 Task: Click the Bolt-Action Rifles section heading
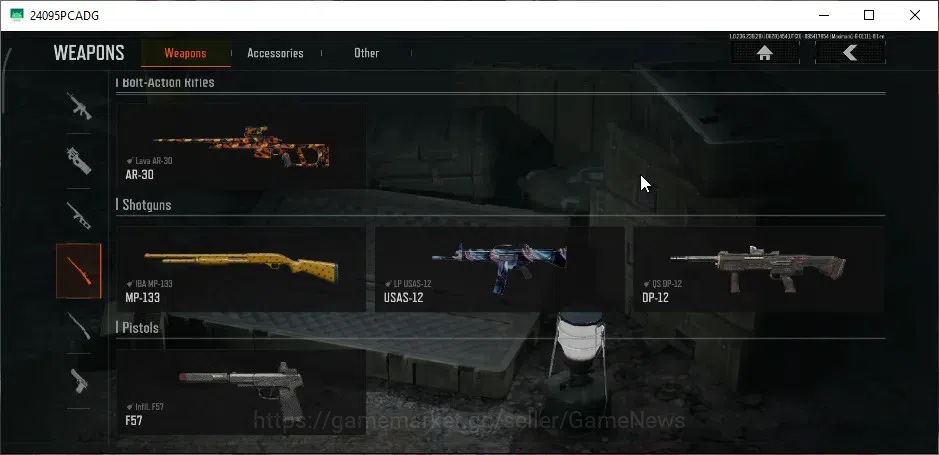168,82
